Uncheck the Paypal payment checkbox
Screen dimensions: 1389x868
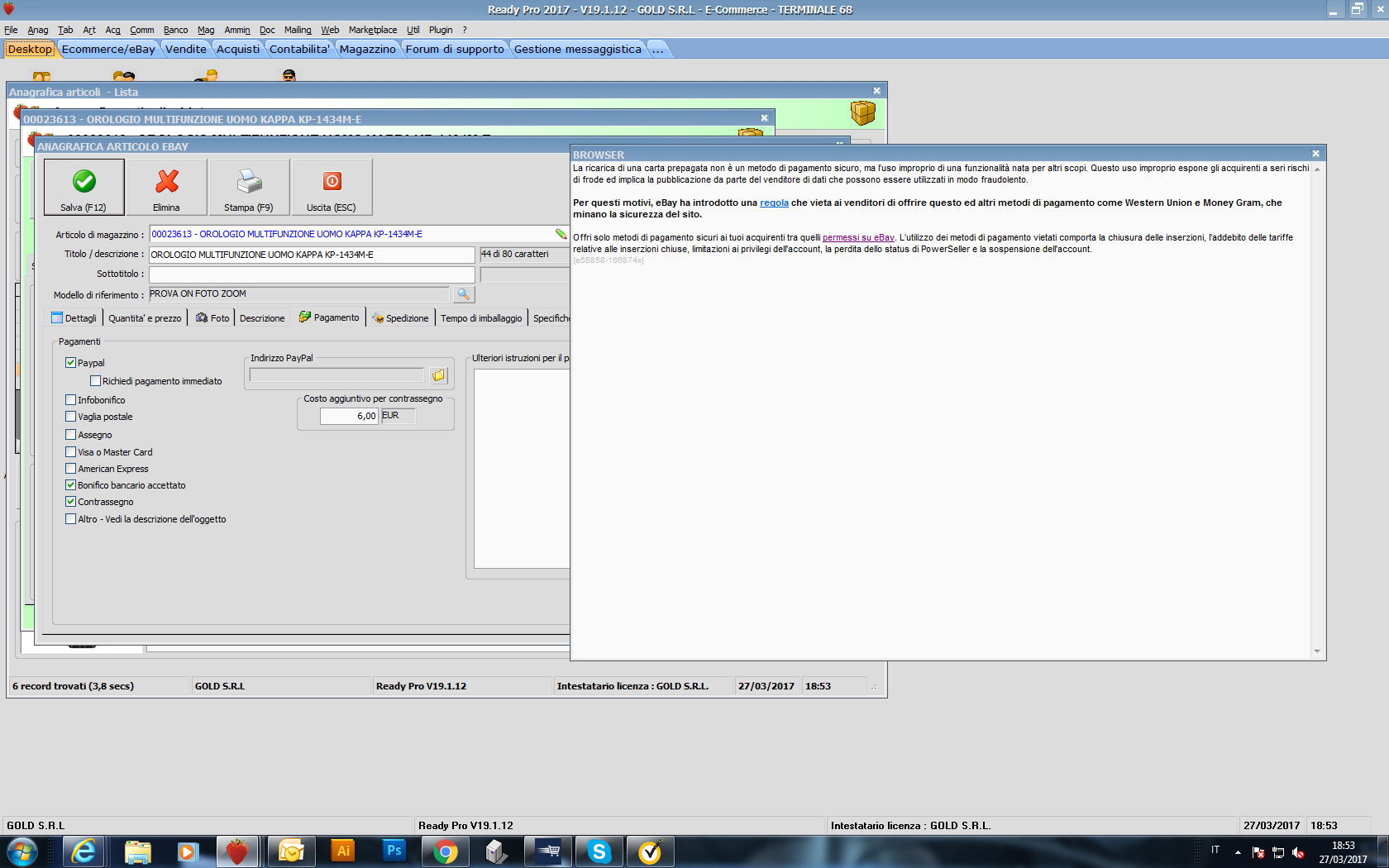(70, 363)
